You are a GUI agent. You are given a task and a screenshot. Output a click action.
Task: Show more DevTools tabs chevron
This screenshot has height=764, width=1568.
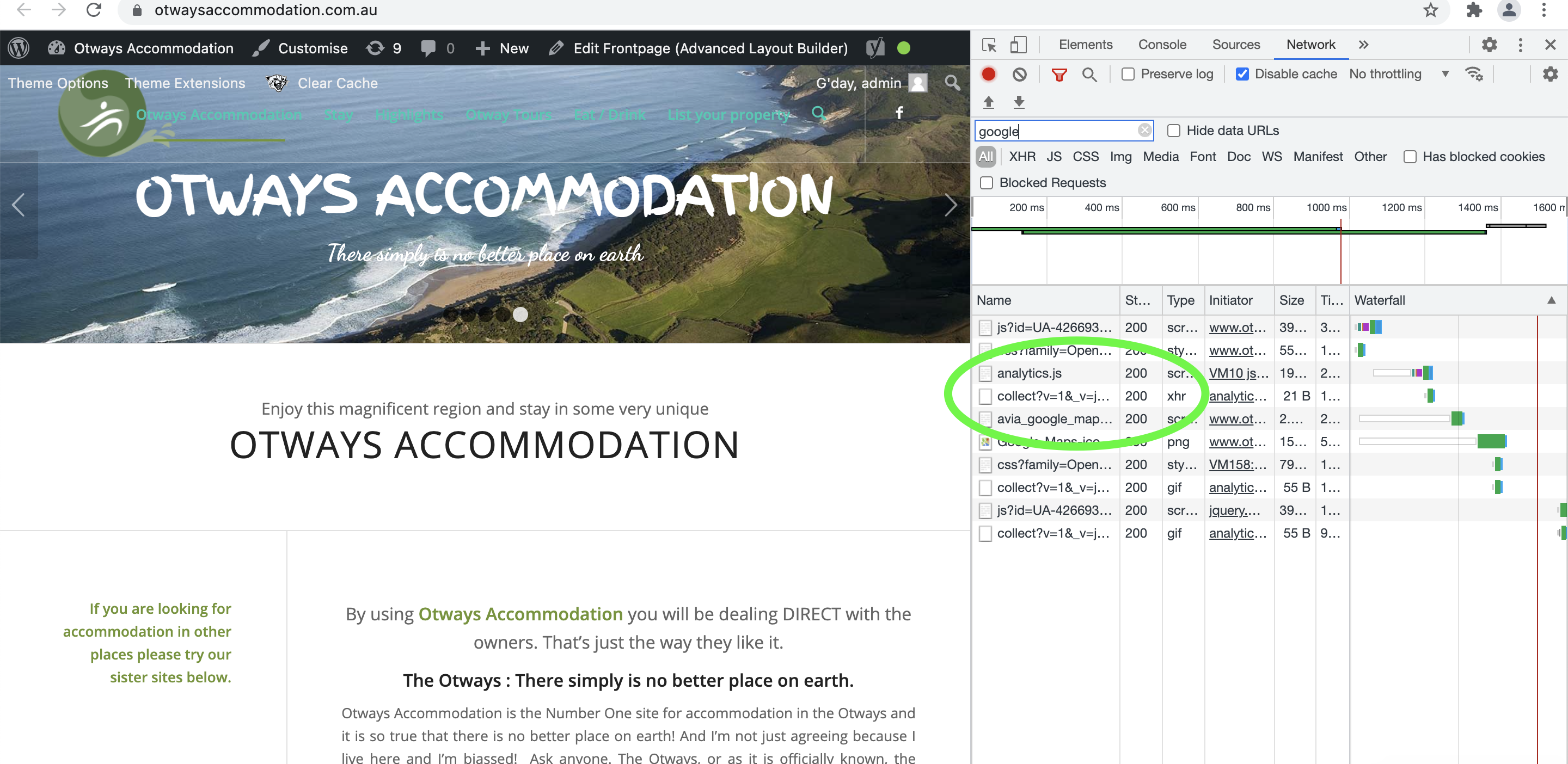tap(1363, 45)
